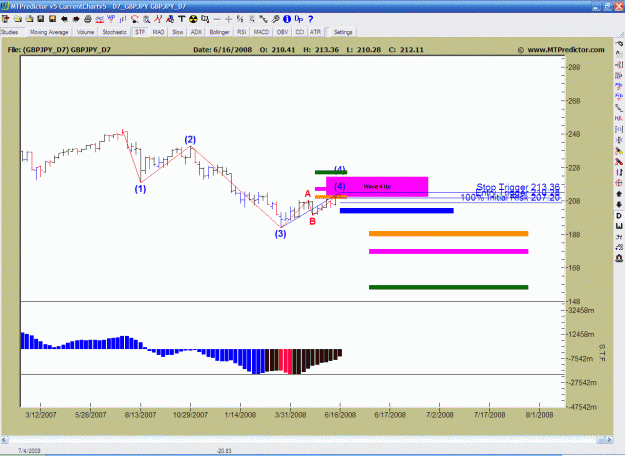Click the DP tool icon
The image size is (625, 456).
(x=299, y=19)
